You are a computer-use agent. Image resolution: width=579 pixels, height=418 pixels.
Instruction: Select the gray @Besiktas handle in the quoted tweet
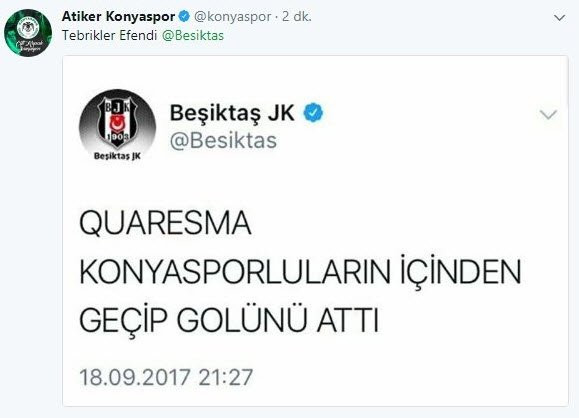pyautogui.click(x=223, y=141)
